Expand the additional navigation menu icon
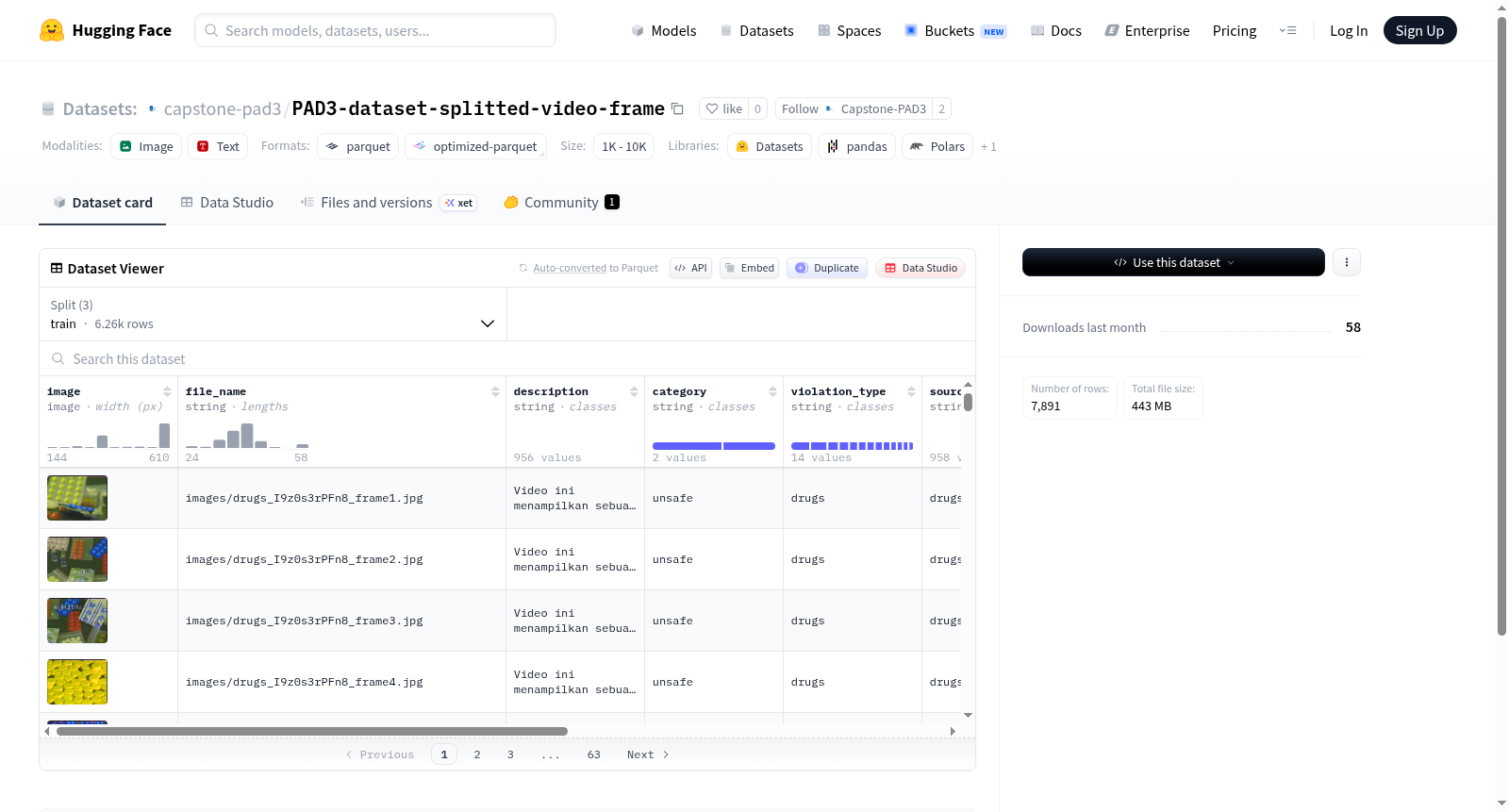This screenshot has width=1509, height=812. 1287,30
